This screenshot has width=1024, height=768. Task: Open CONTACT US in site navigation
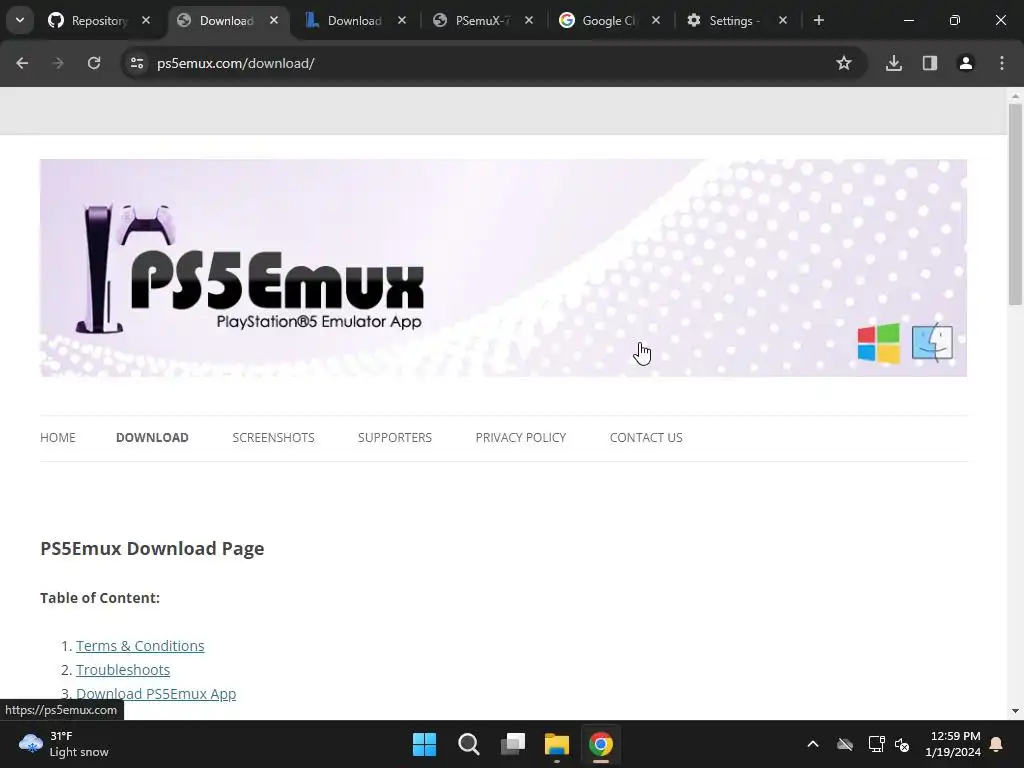[646, 438]
